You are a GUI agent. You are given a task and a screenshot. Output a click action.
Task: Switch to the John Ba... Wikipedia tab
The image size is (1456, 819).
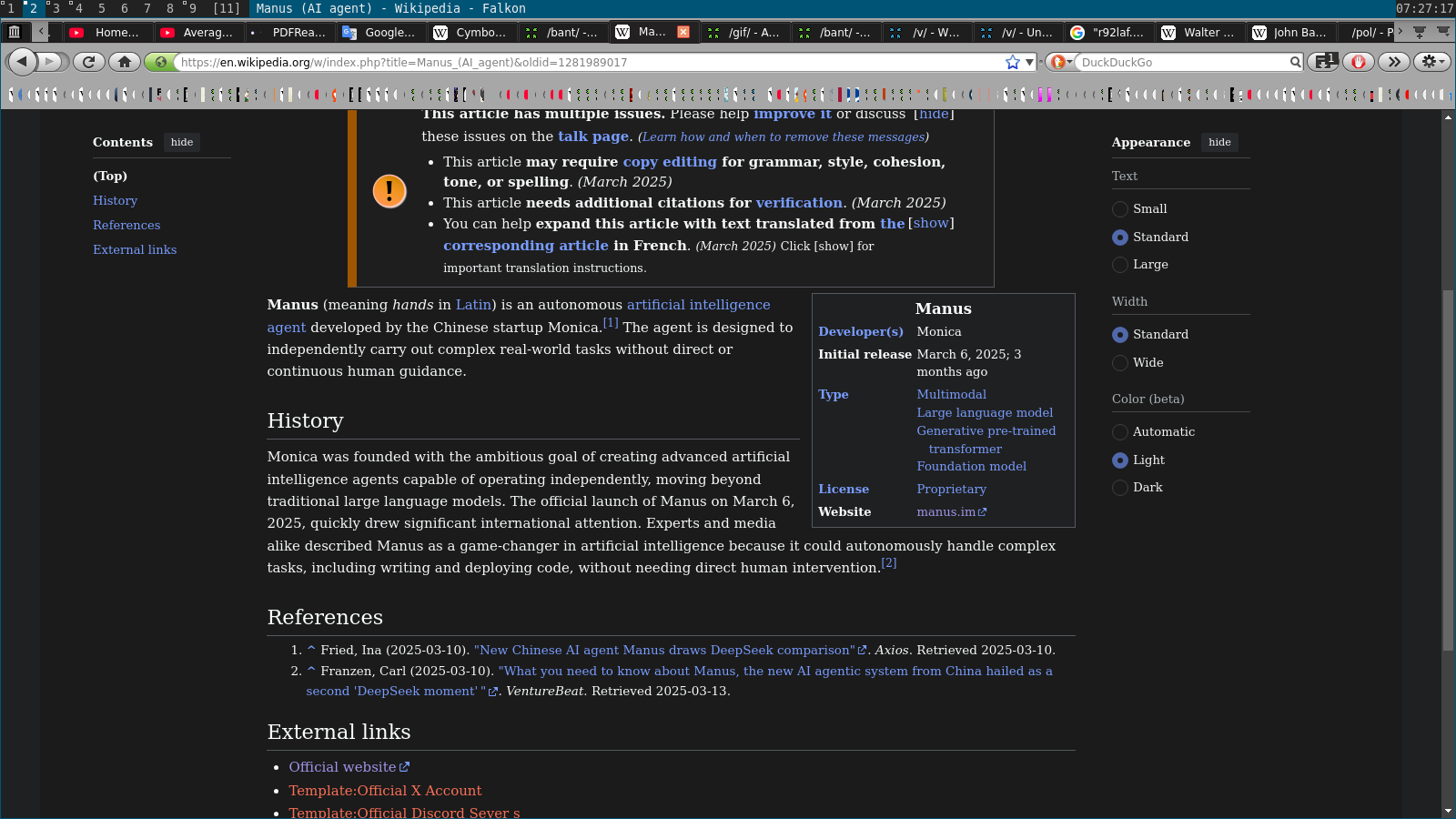(1290, 32)
